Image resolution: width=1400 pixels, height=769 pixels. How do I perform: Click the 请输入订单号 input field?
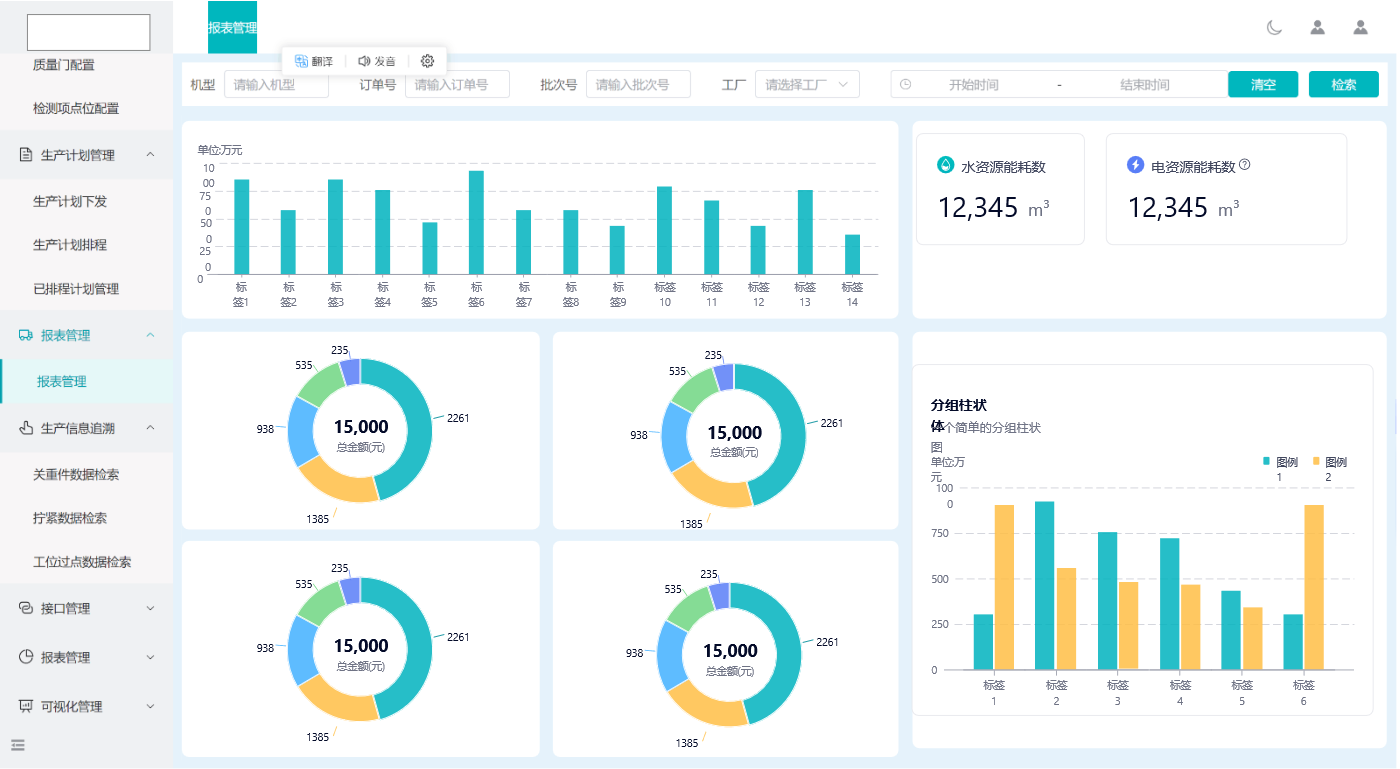tap(457, 85)
